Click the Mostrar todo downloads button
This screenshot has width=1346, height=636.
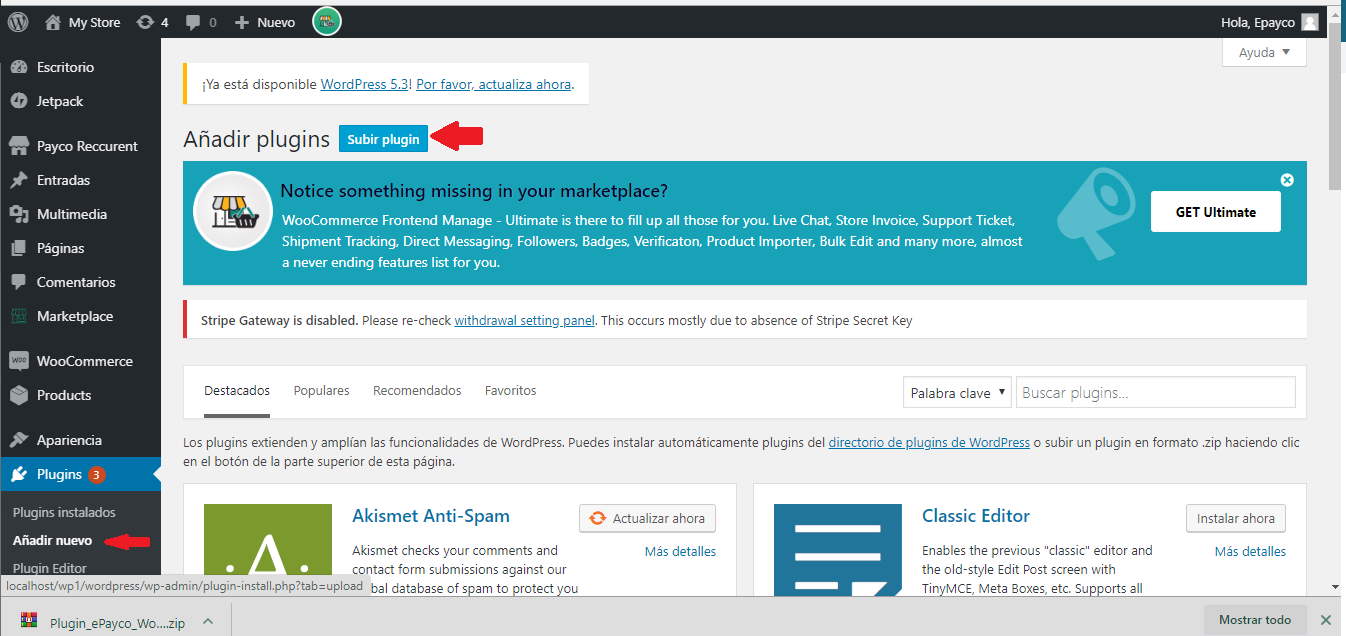pyautogui.click(x=1255, y=620)
